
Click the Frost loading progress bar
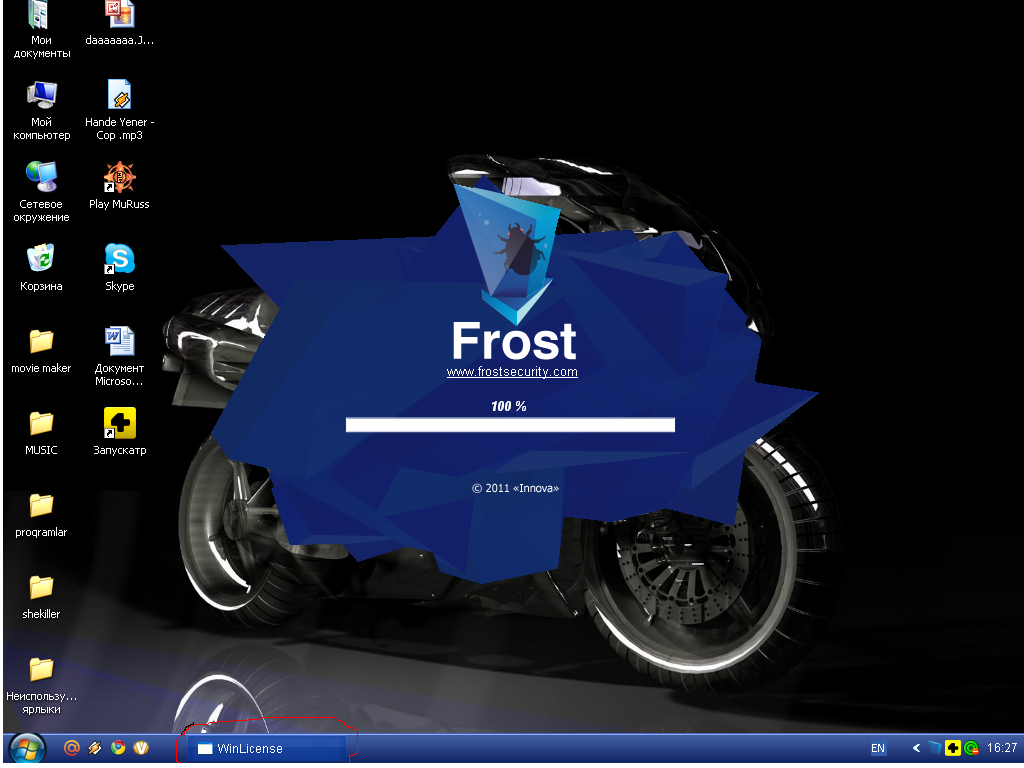point(510,424)
